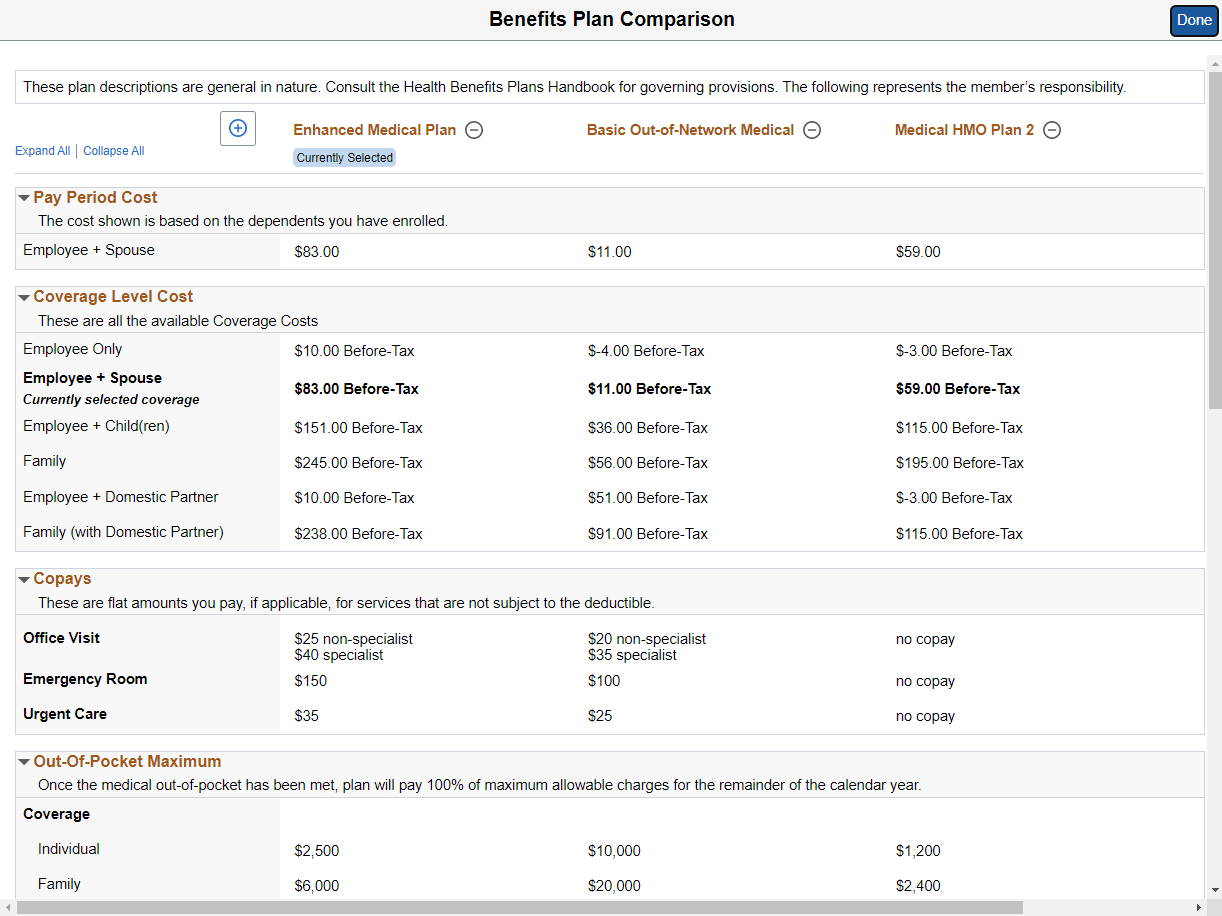
Task: Select the Medical HMO Plan 2 column header
Action: (x=963, y=129)
